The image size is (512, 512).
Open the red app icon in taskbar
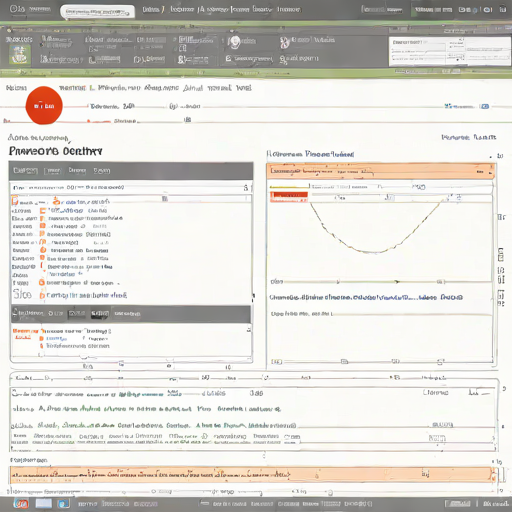click(x=21, y=503)
